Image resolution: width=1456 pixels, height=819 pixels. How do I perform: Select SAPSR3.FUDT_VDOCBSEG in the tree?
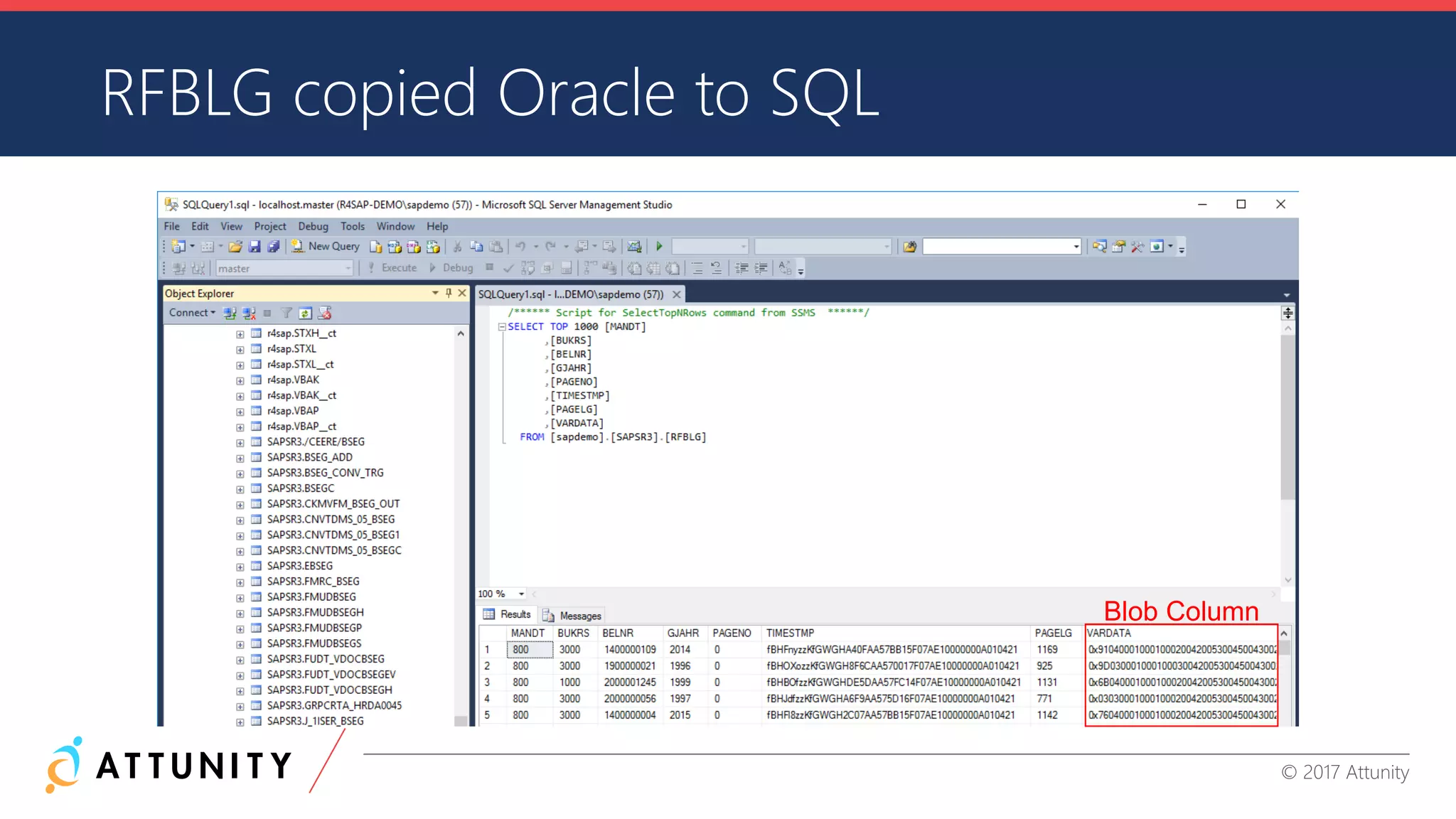pyautogui.click(x=326, y=659)
